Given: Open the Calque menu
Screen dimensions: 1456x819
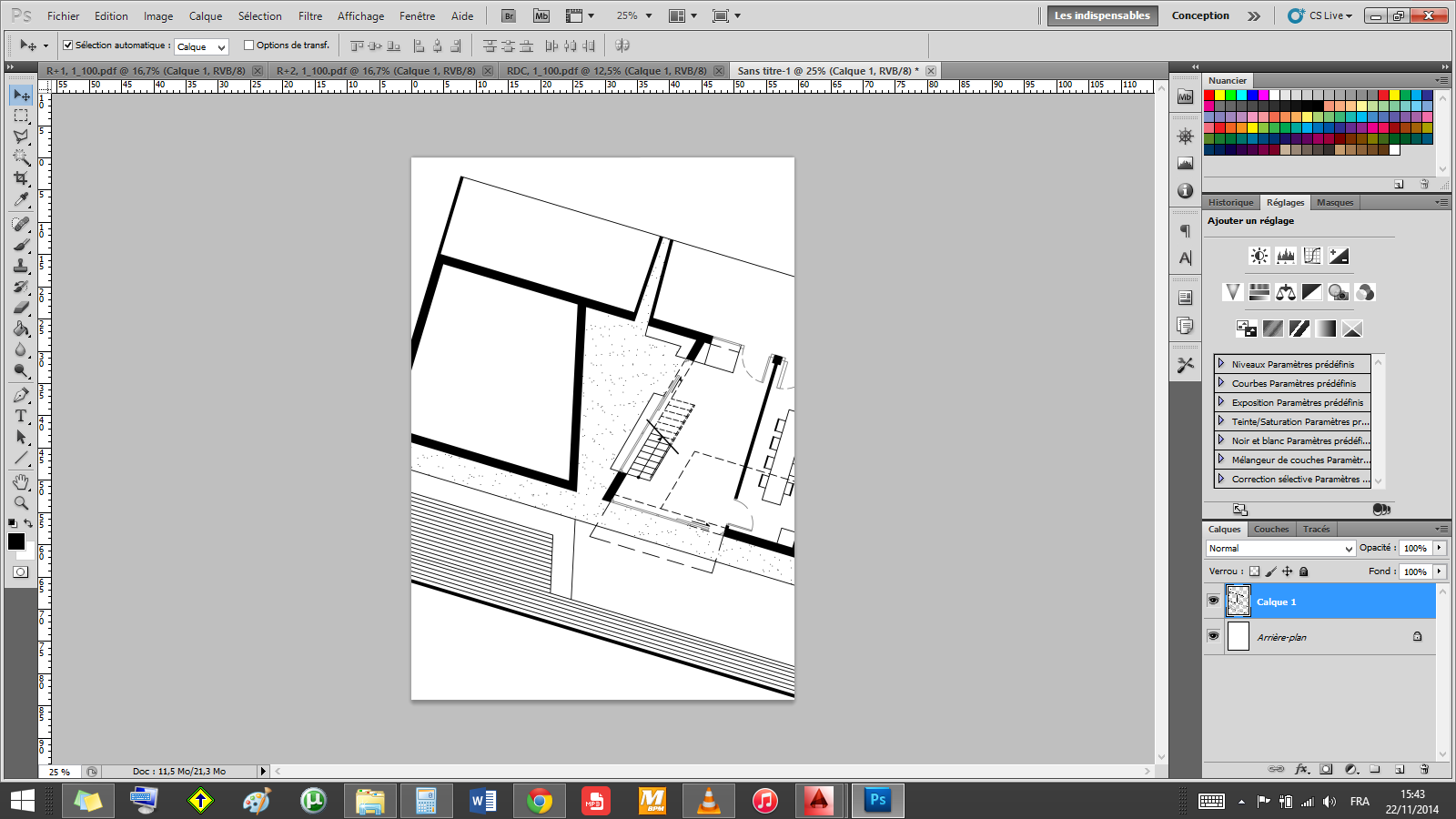Looking at the screenshot, I should (x=206, y=15).
